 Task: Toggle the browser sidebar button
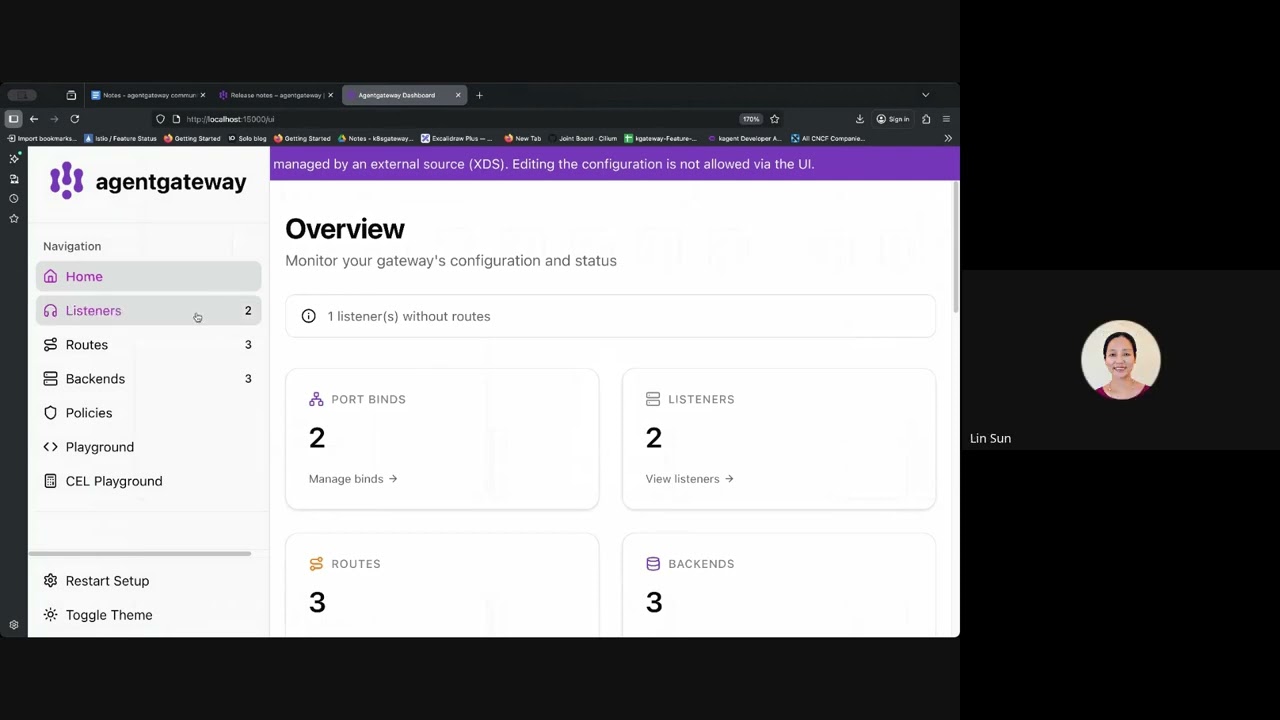(13, 119)
